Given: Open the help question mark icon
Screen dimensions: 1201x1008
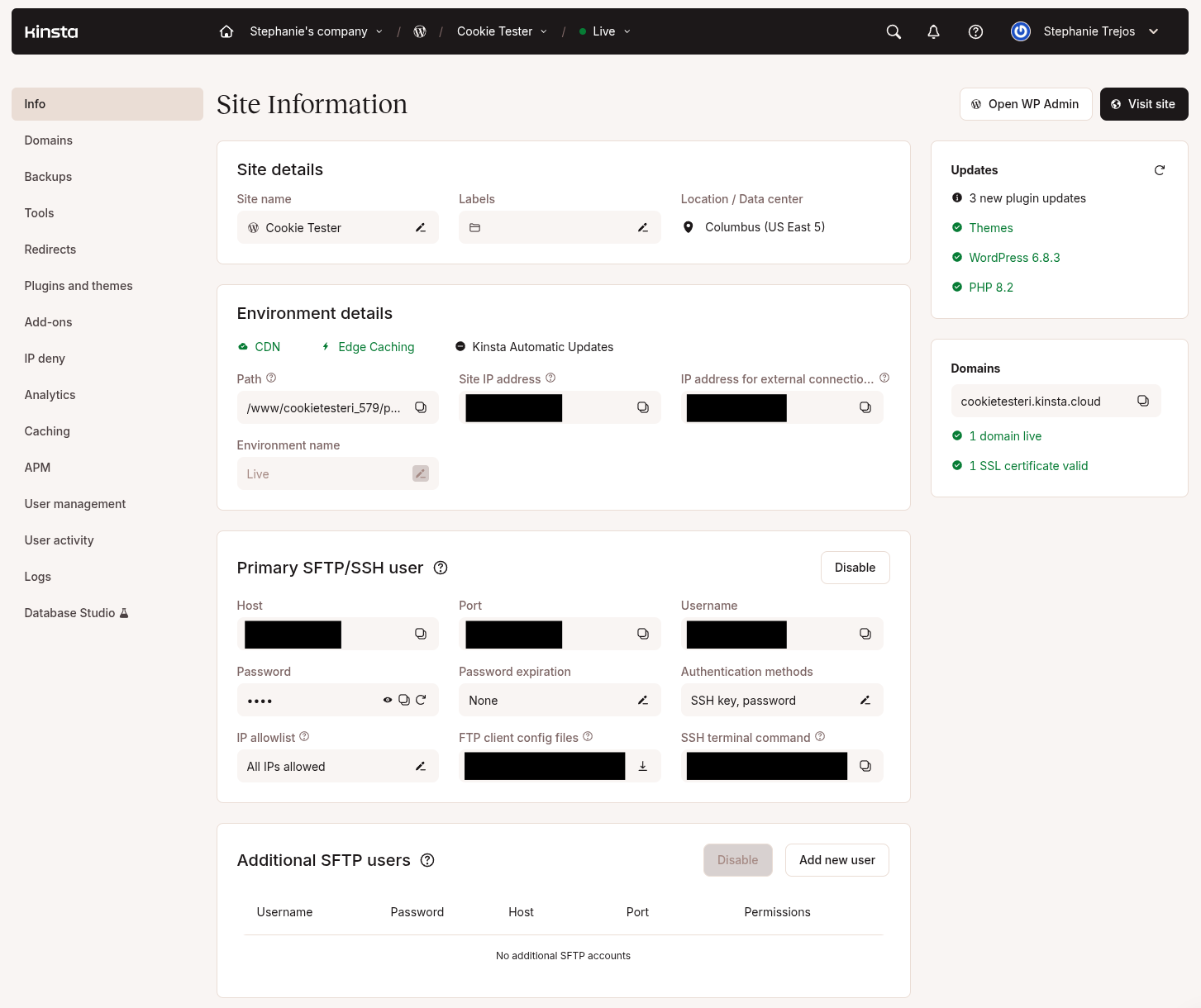Looking at the screenshot, I should click(x=975, y=31).
